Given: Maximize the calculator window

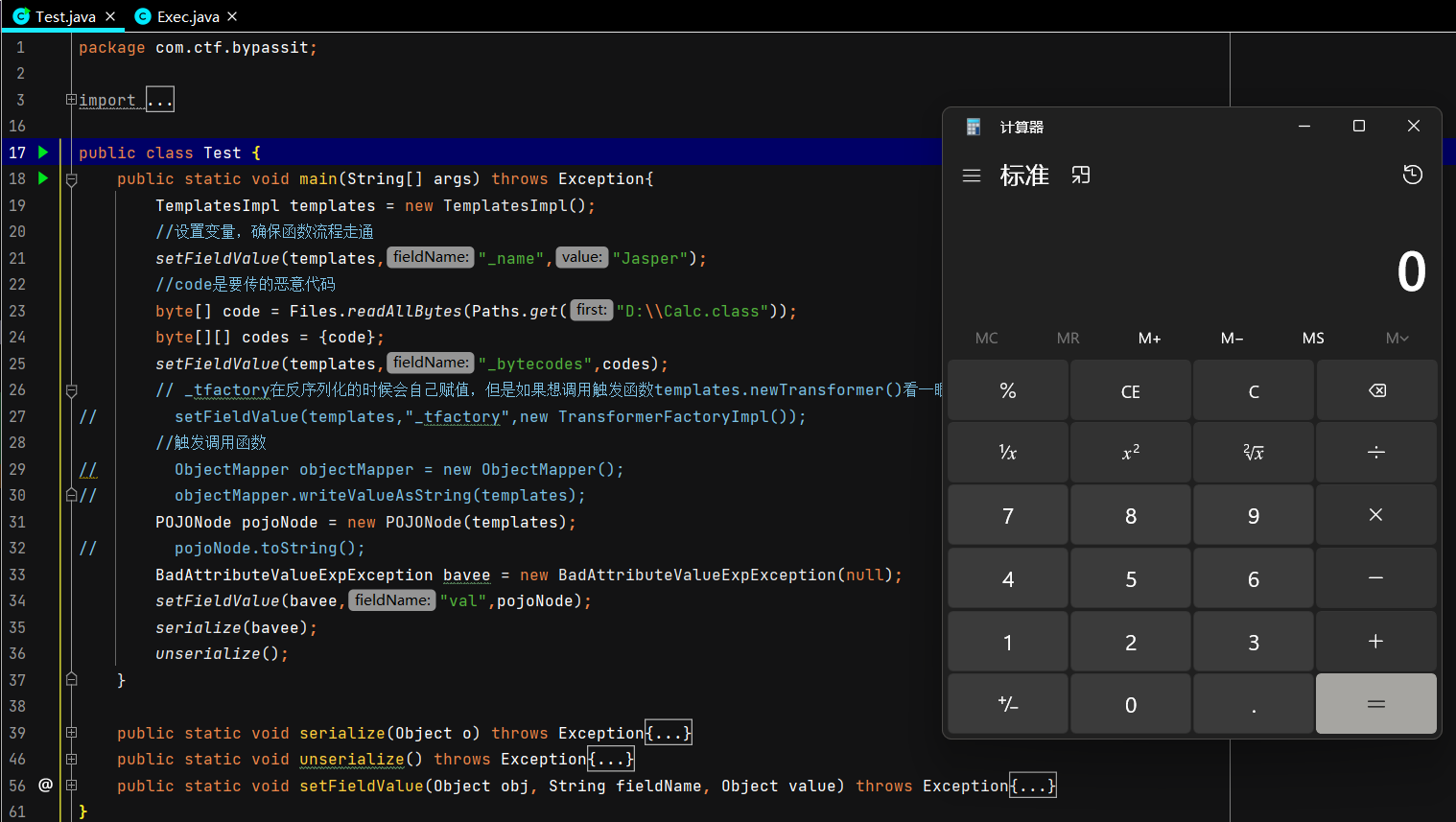Looking at the screenshot, I should [x=1359, y=126].
